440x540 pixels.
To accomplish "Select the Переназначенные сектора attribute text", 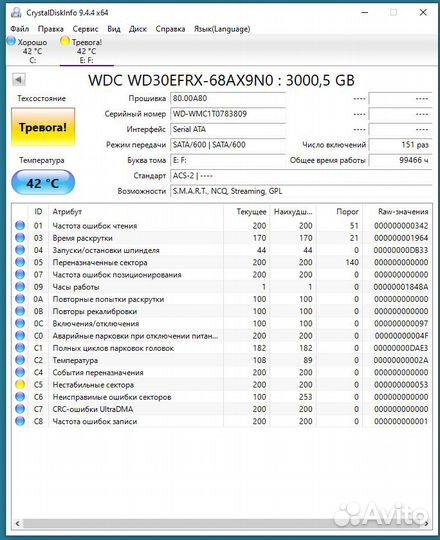I will pyautogui.click(x=100, y=263).
